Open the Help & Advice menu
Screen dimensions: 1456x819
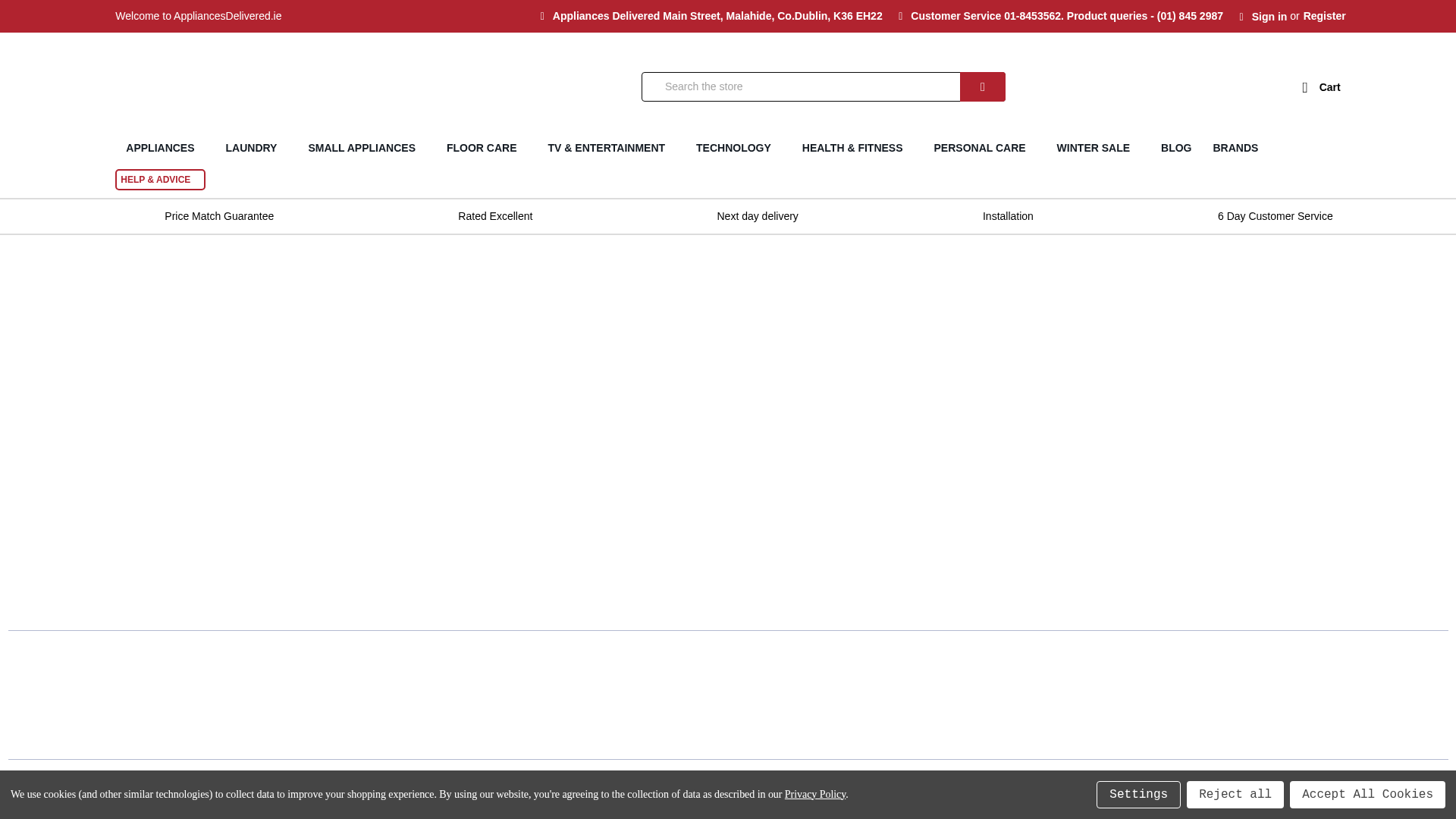[x=160, y=180]
